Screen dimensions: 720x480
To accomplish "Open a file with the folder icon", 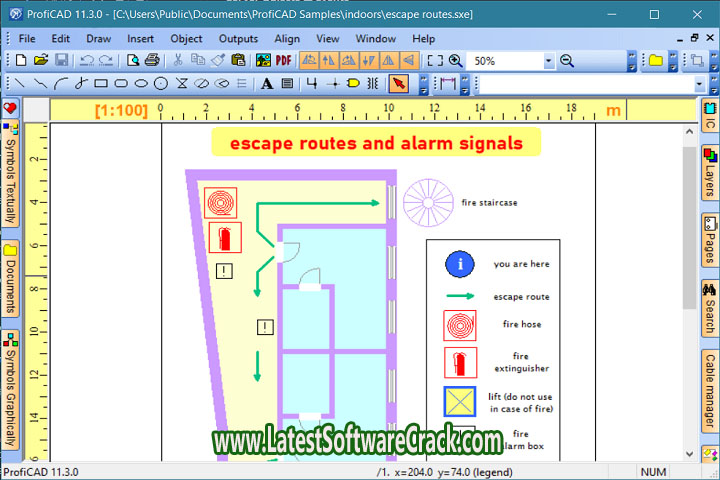I will tap(41, 61).
